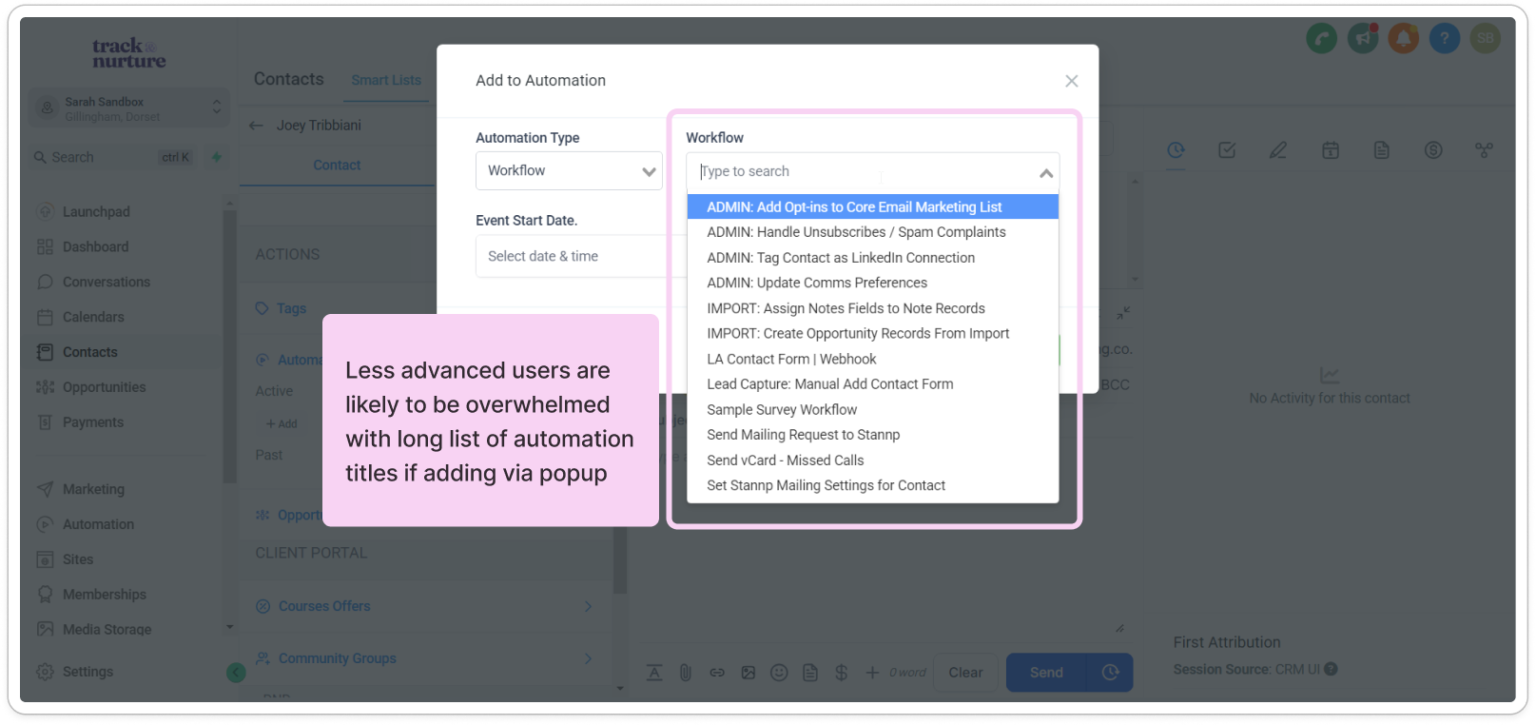Screen dimensions: 1536x725
Task: Open Conversations in the sidebar
Action: click(106, 282)
